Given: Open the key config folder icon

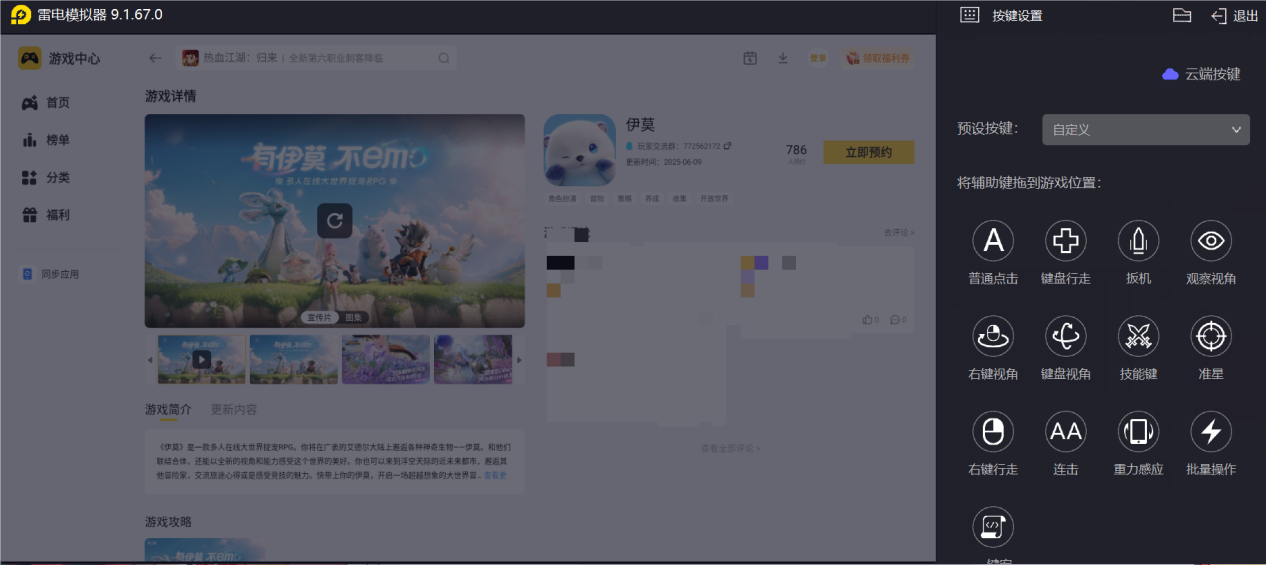Looking at the screenshot, I should coord(1182,15).
